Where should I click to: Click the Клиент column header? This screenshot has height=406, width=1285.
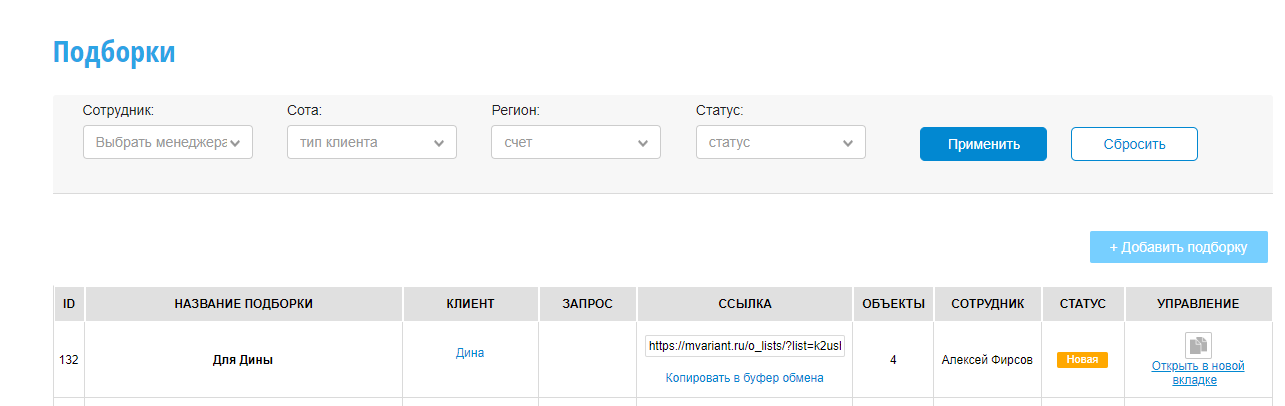tap(470, 304)
